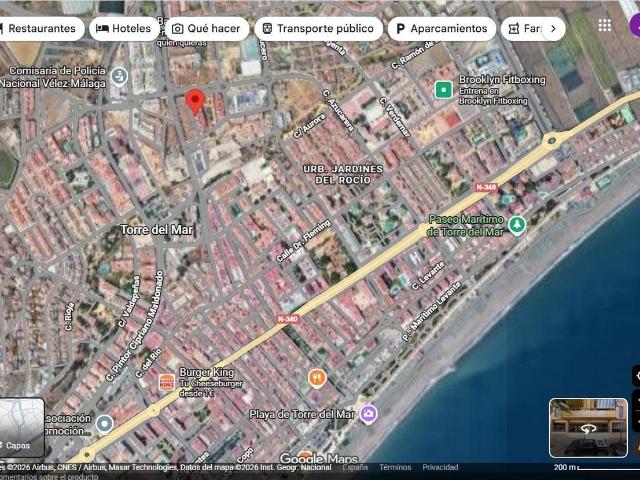
Task: Click Comisaría de Policía Nacional Vélez Málaga label
Action: pos(54,77)
